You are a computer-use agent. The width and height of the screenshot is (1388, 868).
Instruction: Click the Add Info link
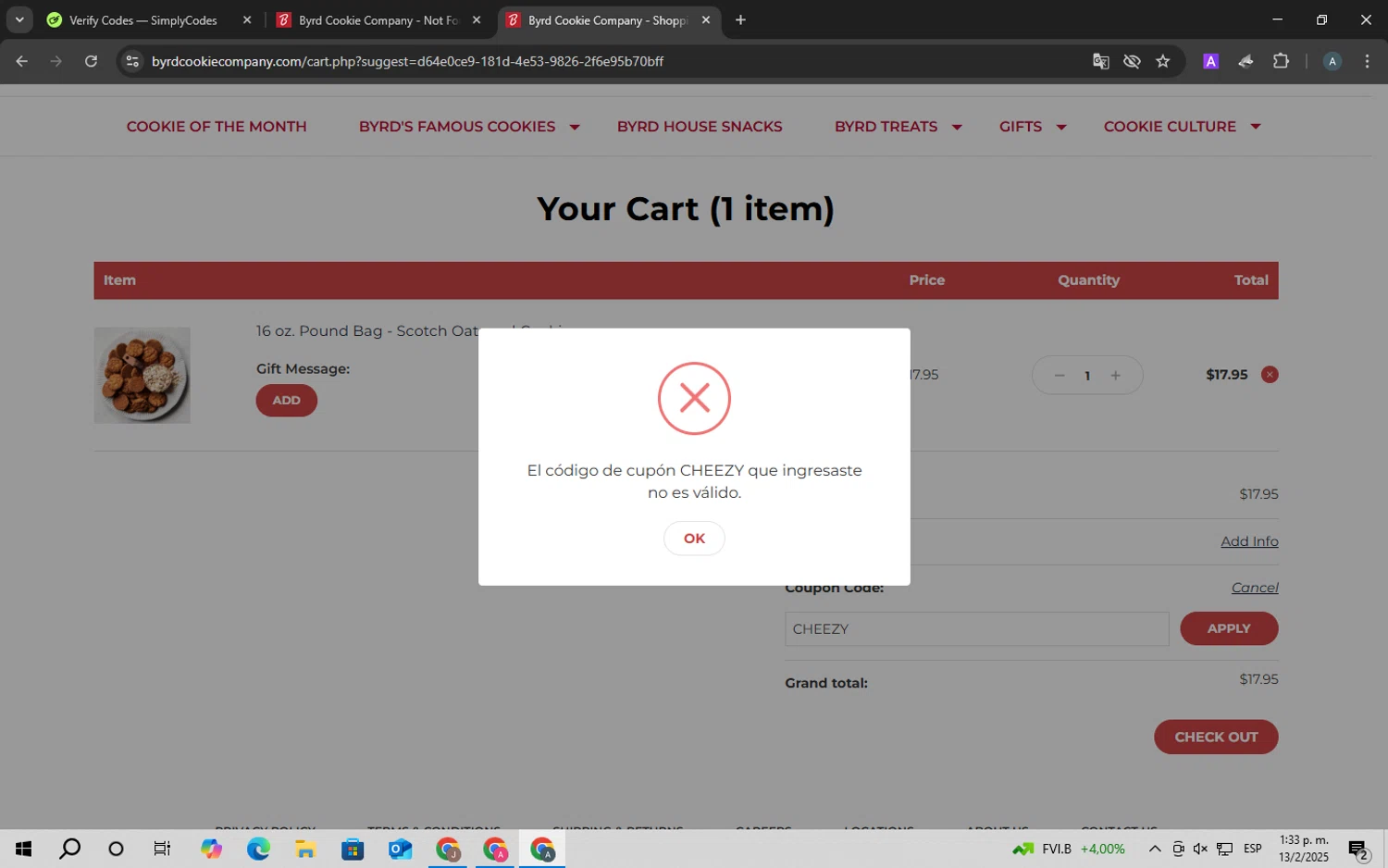coord(1249,541)
